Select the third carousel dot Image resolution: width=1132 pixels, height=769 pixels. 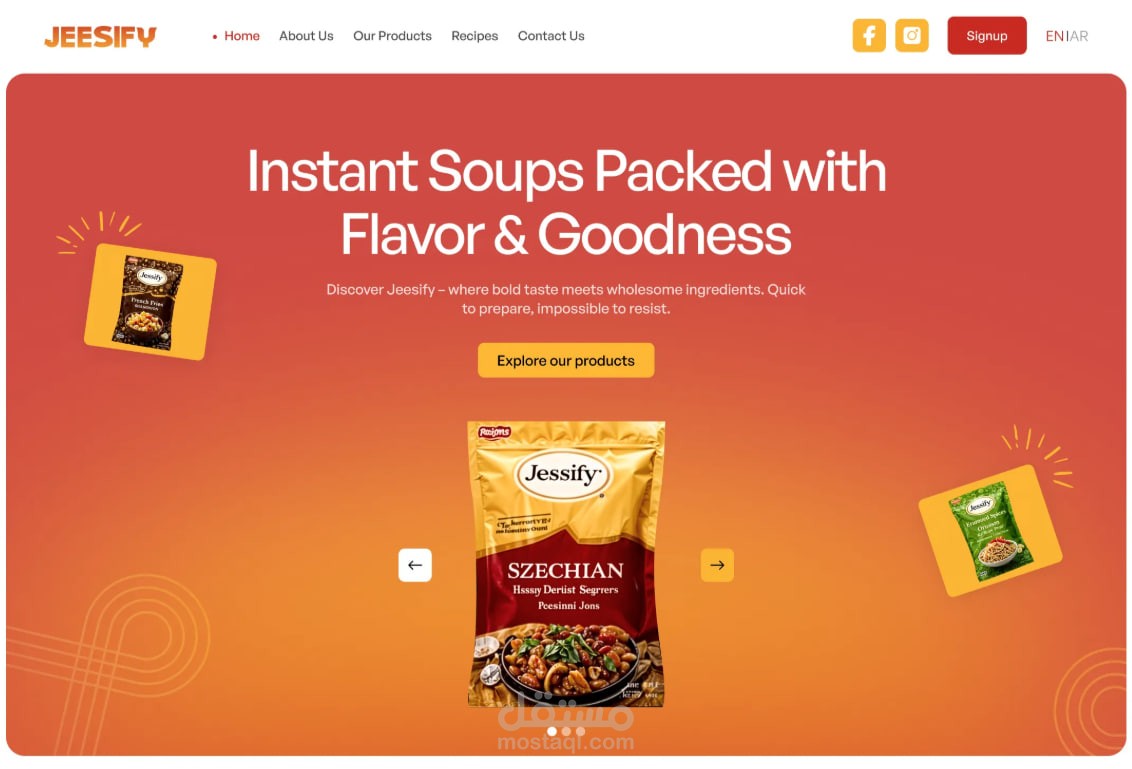pyautogui.click(x=580, y=731)
